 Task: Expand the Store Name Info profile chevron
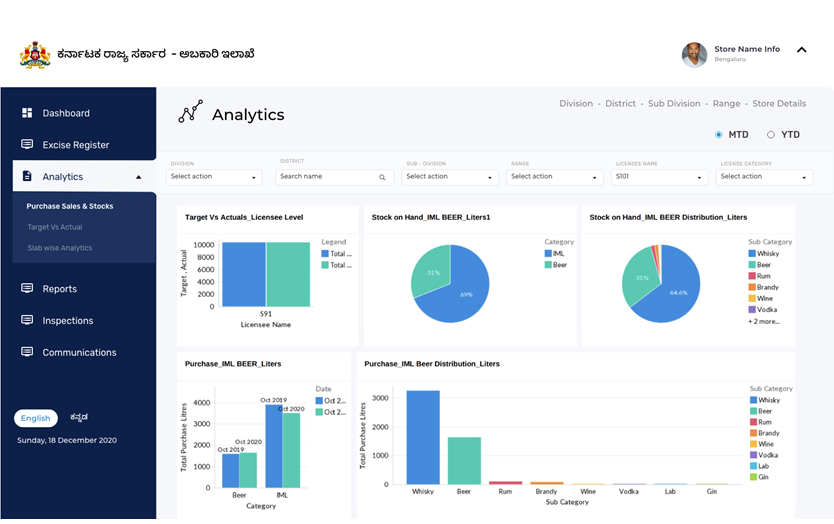pyautogui.click(x=802, y=50)
